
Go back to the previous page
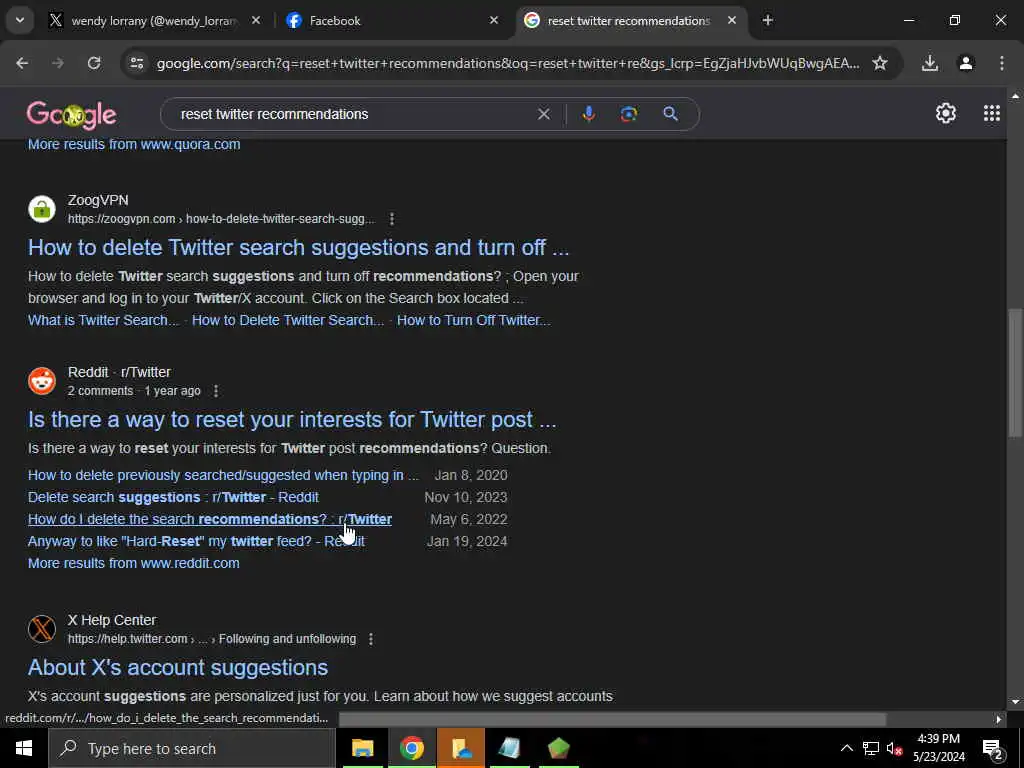coord(22,63)
